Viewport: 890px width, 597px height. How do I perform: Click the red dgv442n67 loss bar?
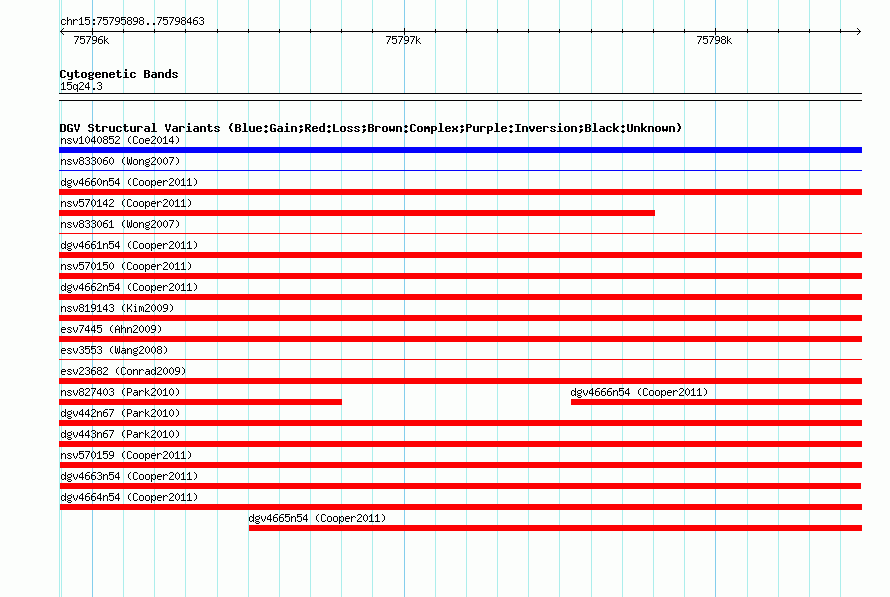coord(460,423)
